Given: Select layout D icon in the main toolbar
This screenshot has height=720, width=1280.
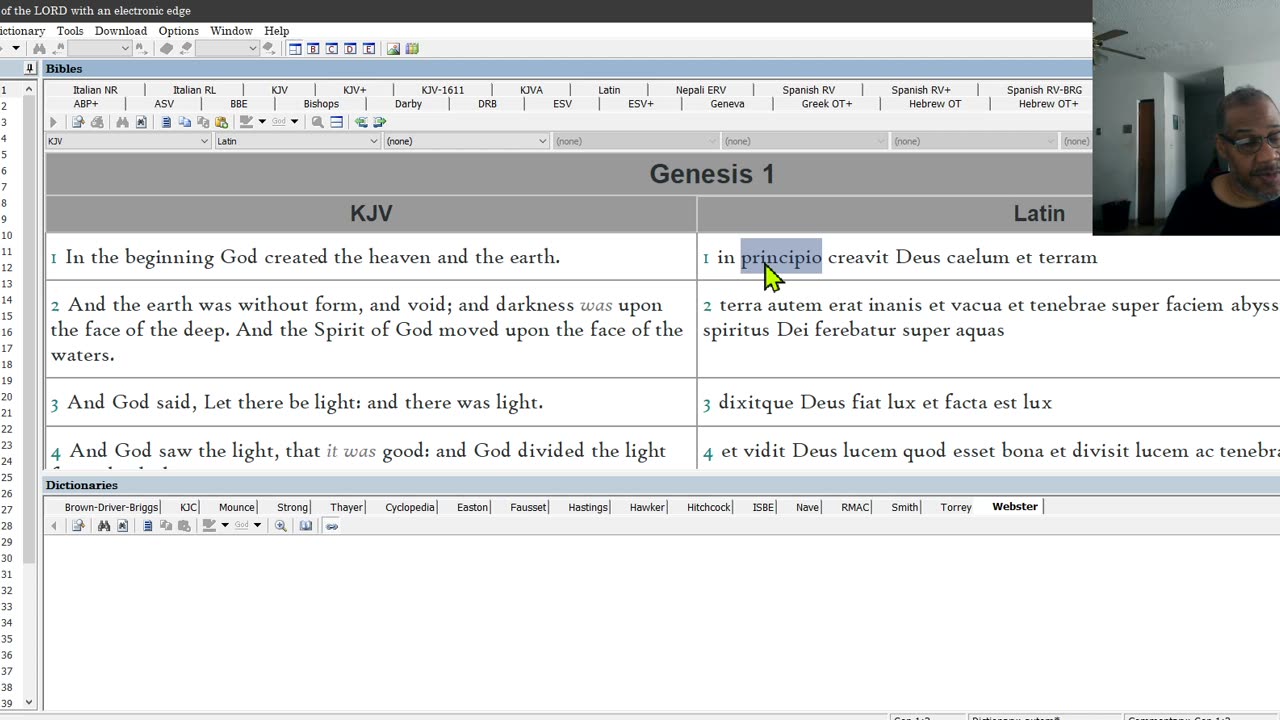Looking at the screenshot, I should point(350,48).
